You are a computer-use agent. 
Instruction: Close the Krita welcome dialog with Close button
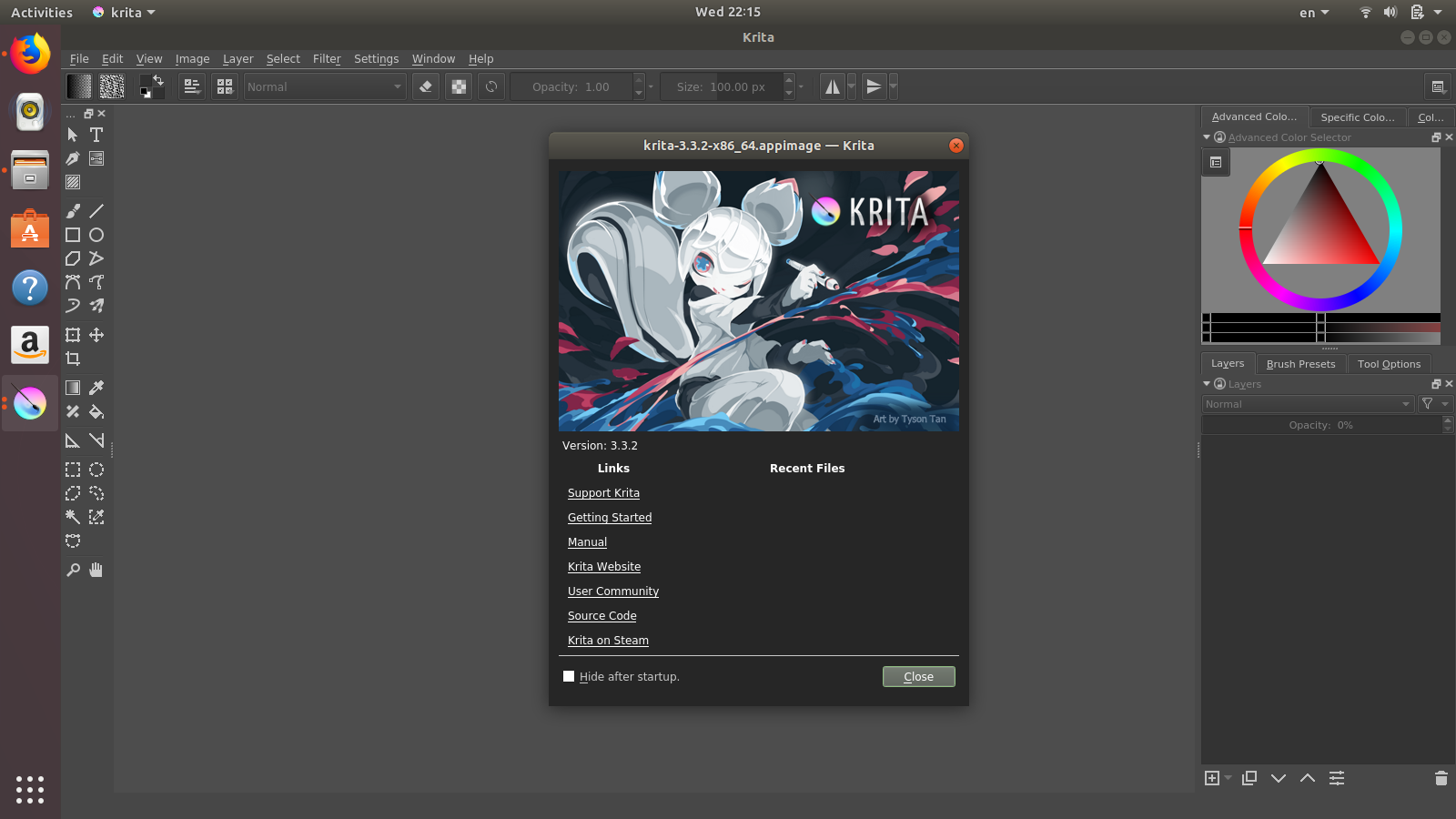918,676
